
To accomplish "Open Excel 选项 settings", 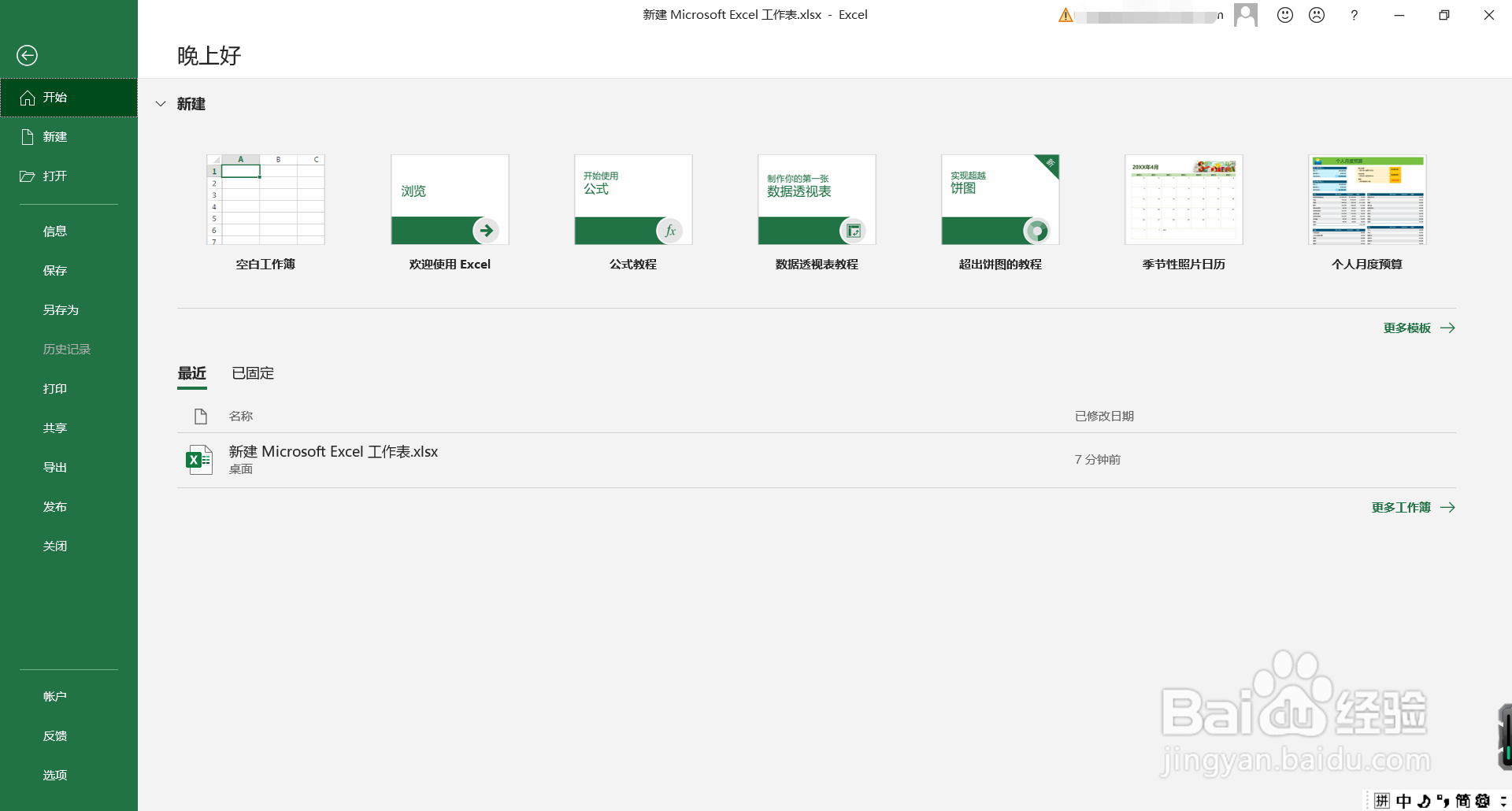I will (x=69, y=776).
